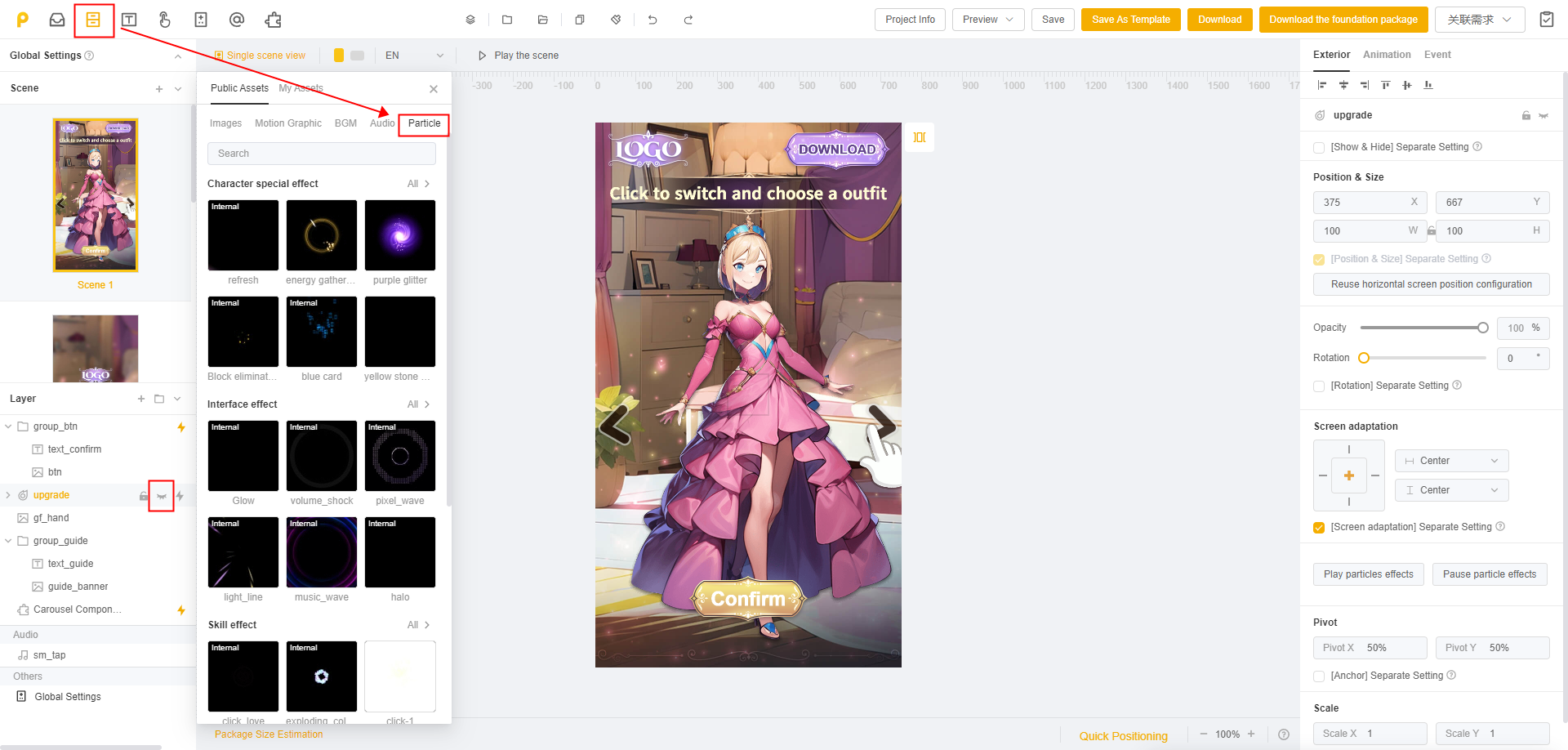Image resolution: width=1568 pixels, height=750 pixels.
Task: Toggle width-height aspect ratio lock
Action: 1431,231
